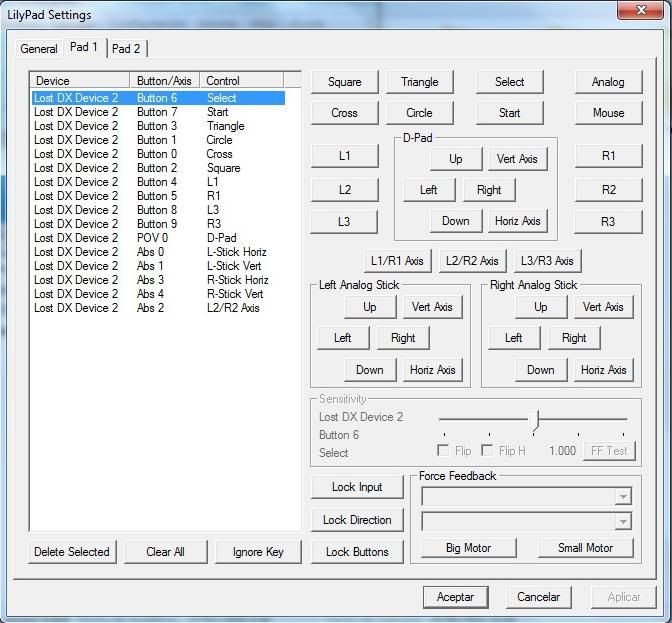Click Left Analog Stick Up button
This screenshot has width=672, height=623.
pos(370,307)
